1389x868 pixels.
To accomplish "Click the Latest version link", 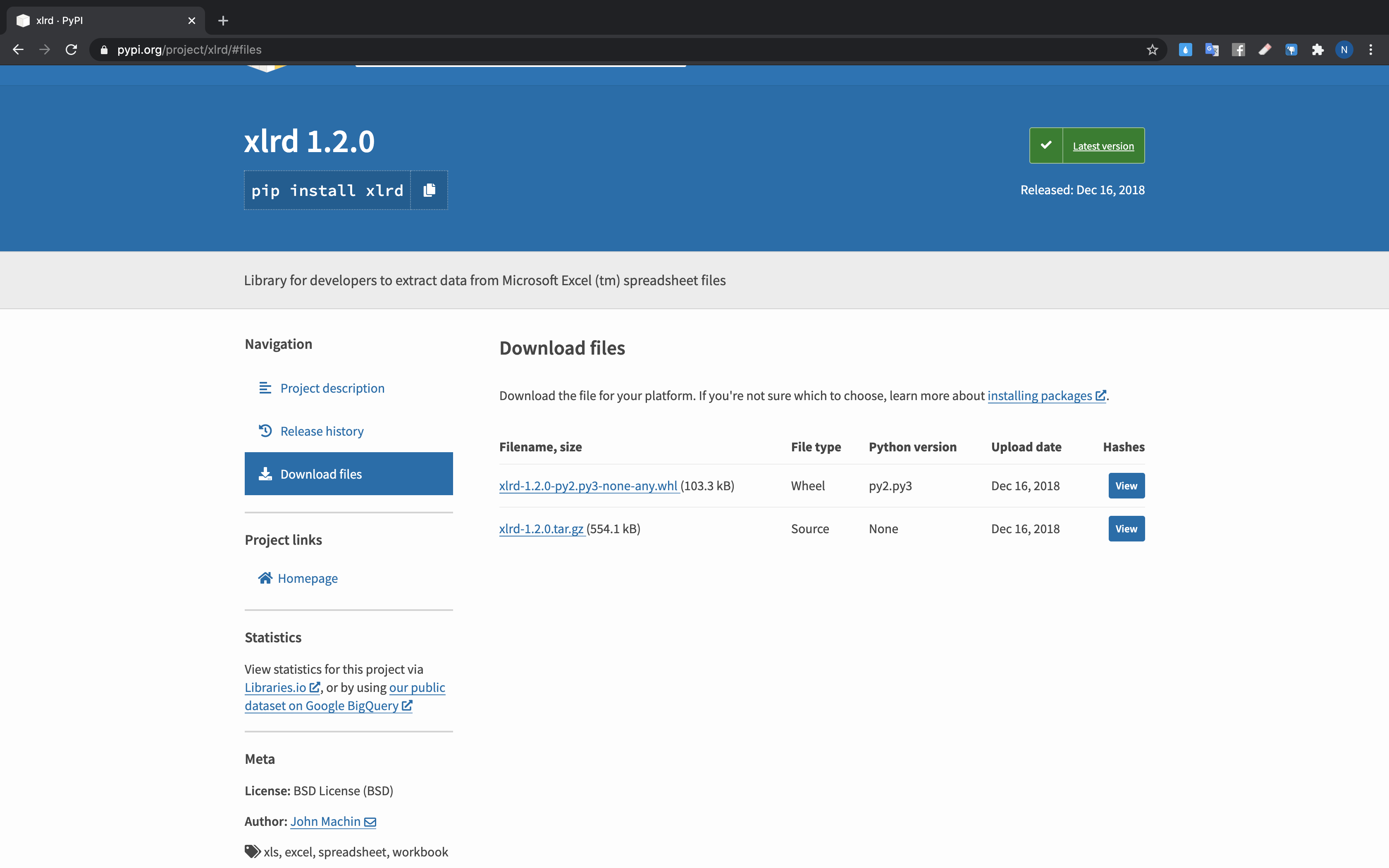I will 1103,146.
